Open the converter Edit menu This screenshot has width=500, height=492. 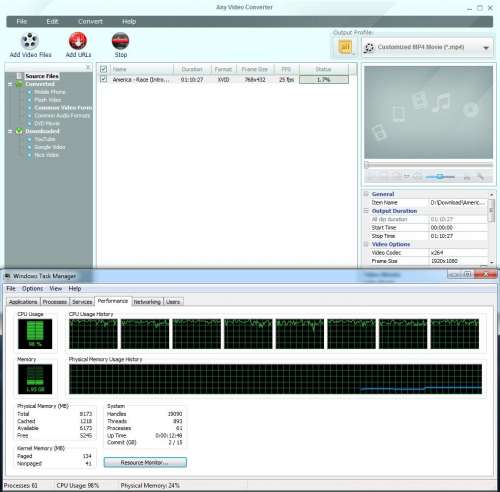pos(52,21)
